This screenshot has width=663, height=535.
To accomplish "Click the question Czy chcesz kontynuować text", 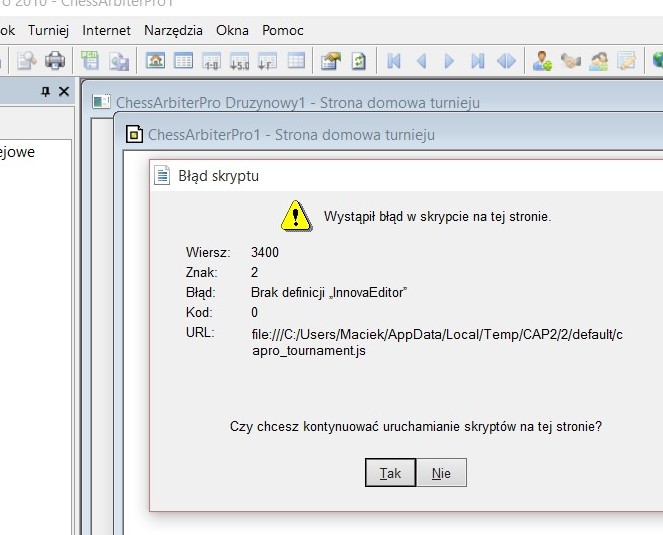I will click(416, 426).
